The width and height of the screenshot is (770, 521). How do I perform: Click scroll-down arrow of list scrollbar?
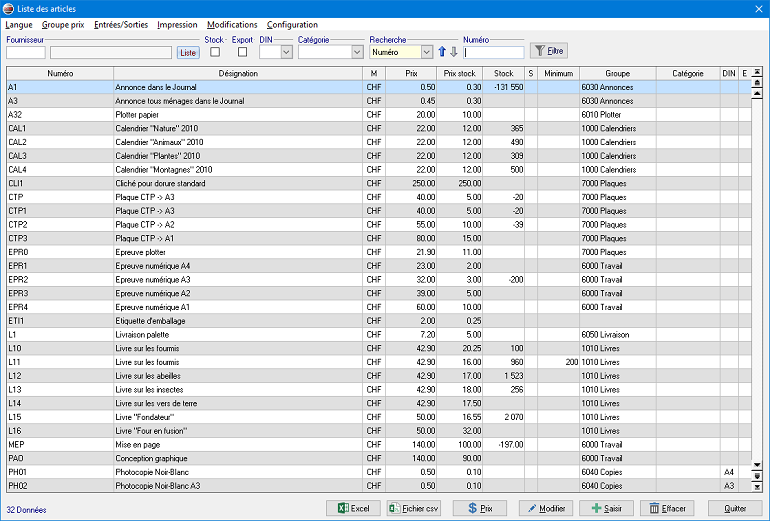click(x=757, y=465)
